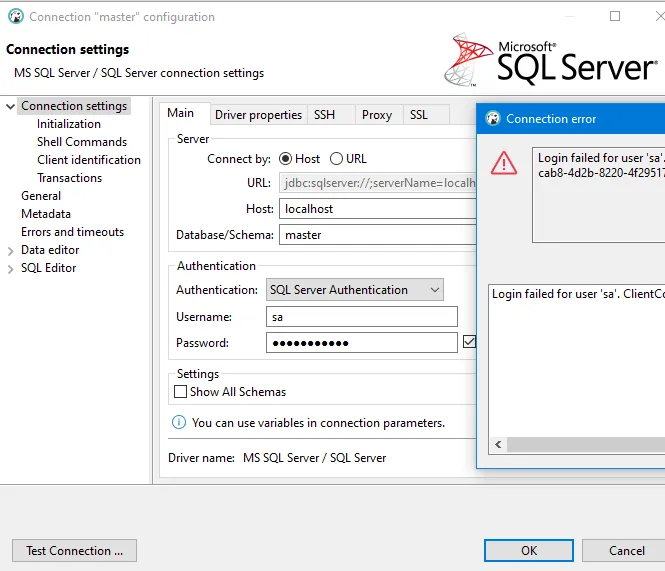Select General in the tree
Screen dimensions: 665x571
click(41, 196)
